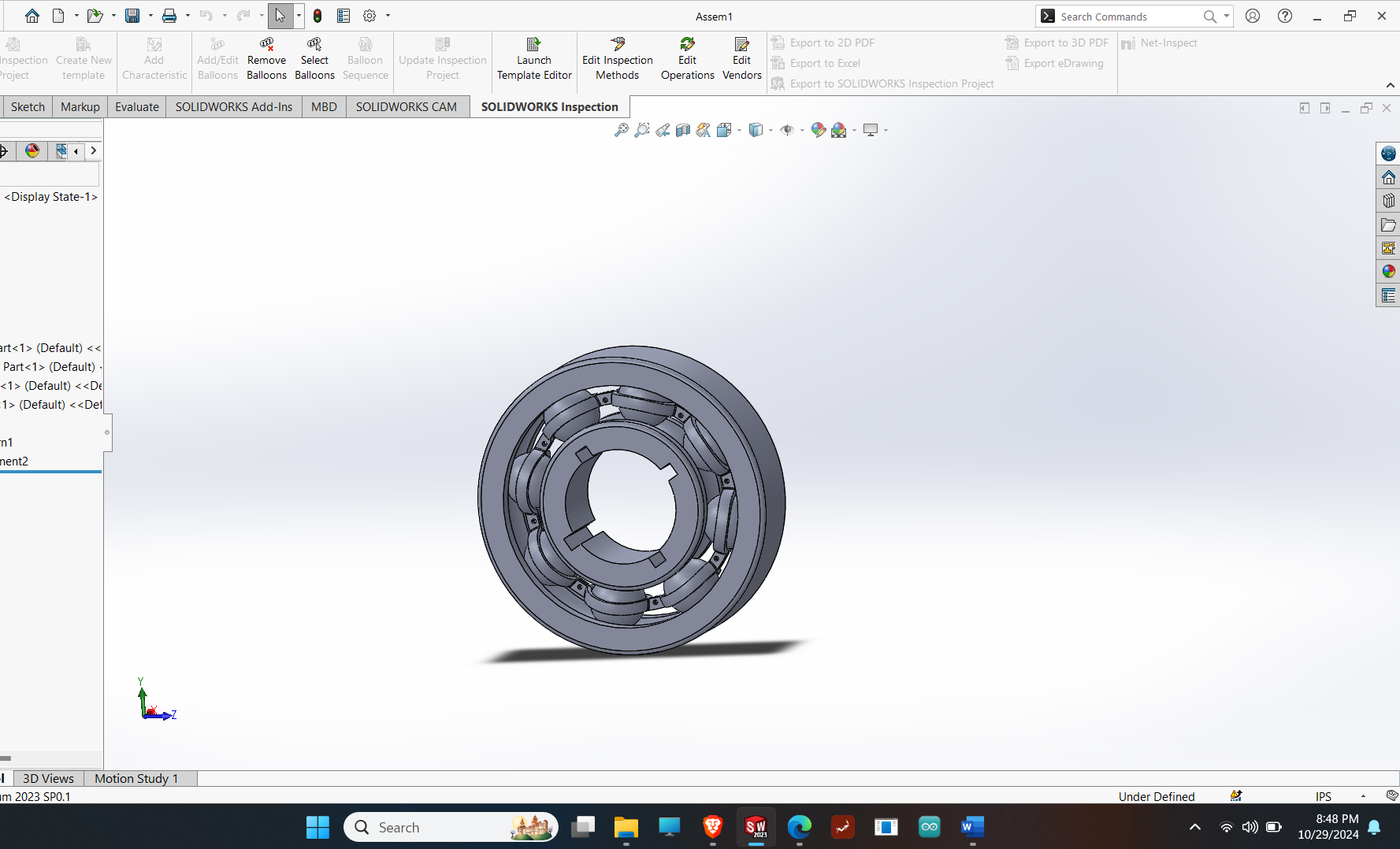This screenshot has width=1400, height=849.
Task: Open File Explorer in task pane
Action: [x=1388, y=225]
